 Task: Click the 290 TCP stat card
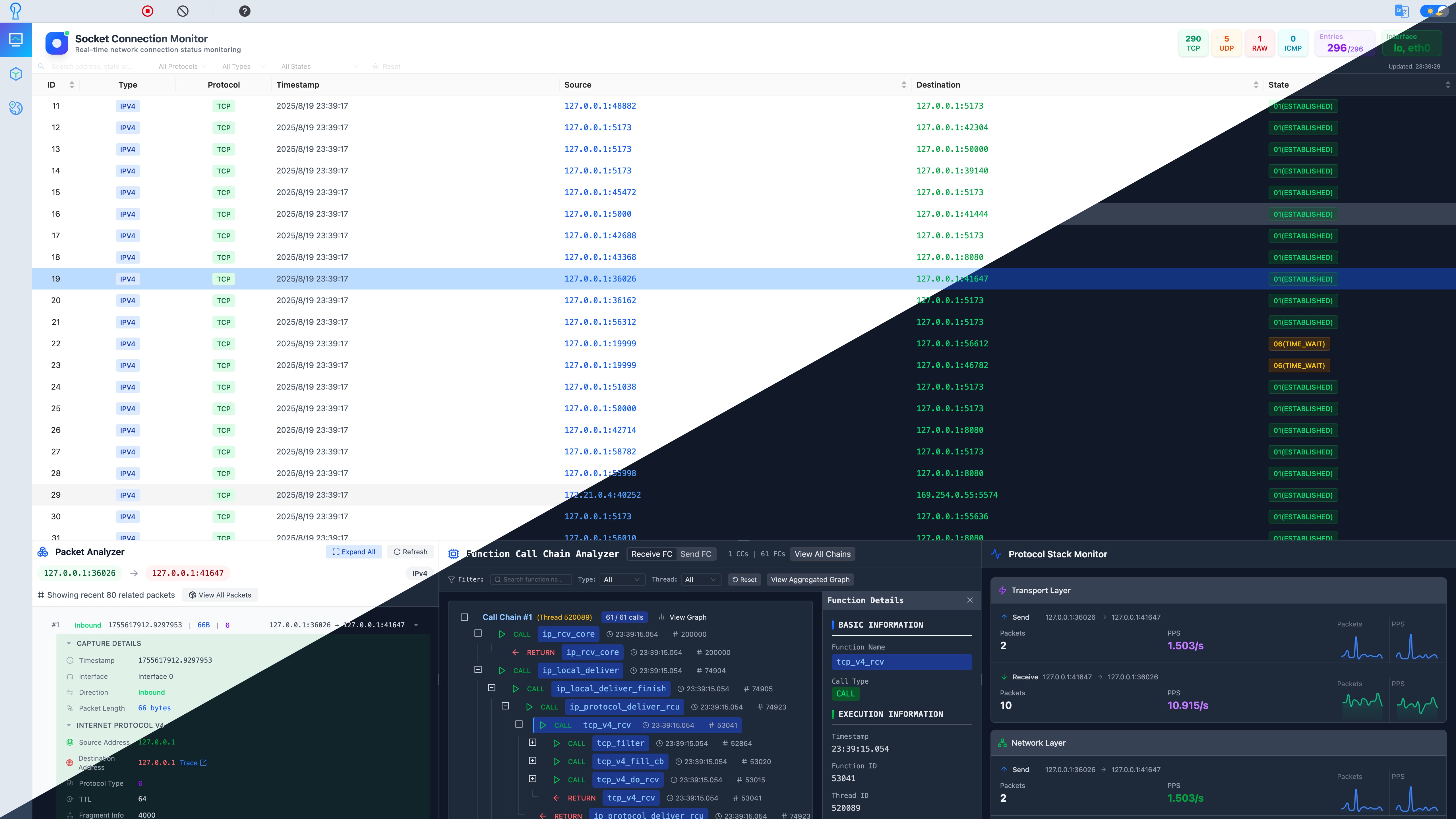[x=1193, y=43]
